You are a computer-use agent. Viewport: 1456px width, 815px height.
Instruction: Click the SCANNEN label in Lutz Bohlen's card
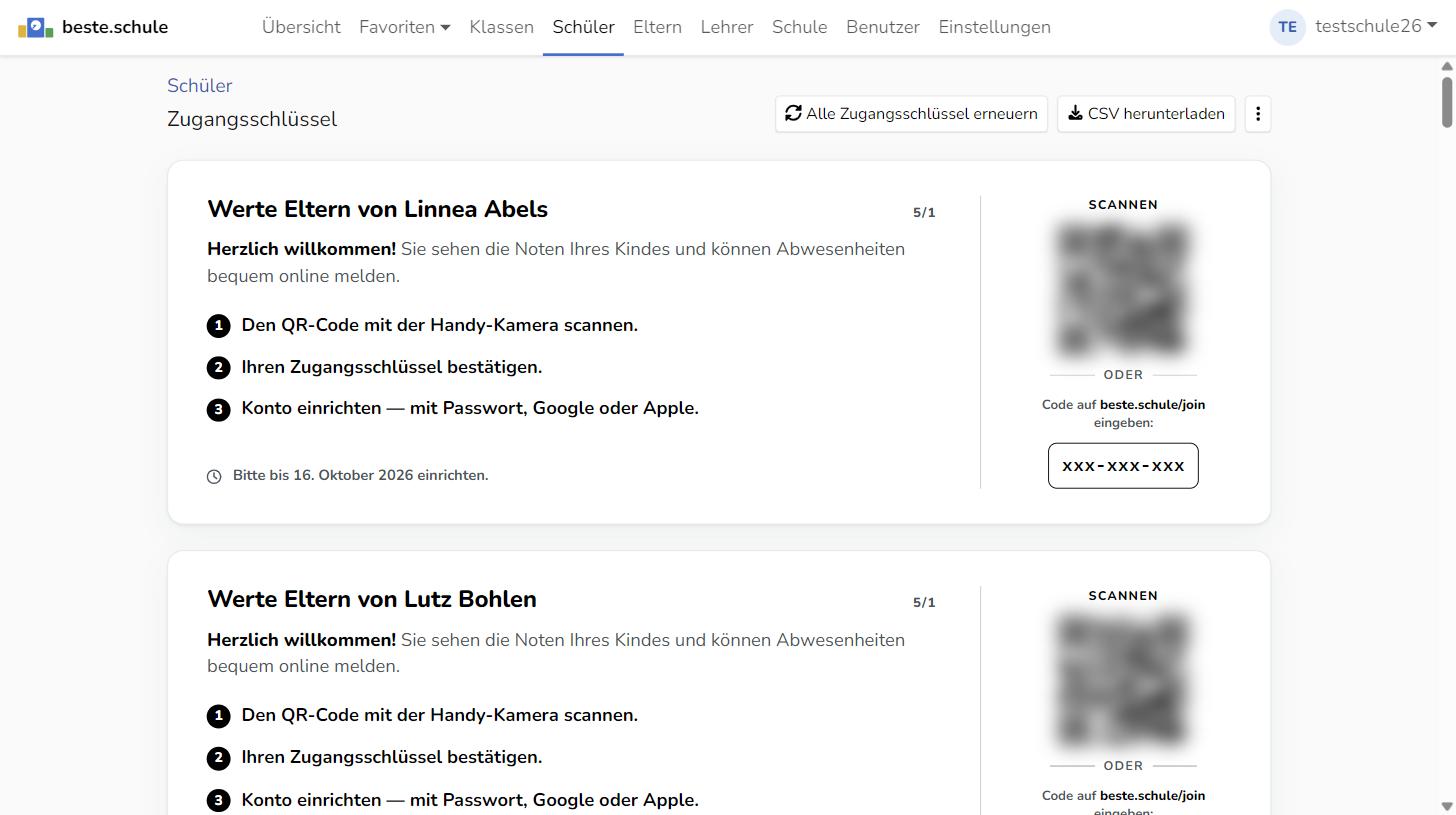1123,596
